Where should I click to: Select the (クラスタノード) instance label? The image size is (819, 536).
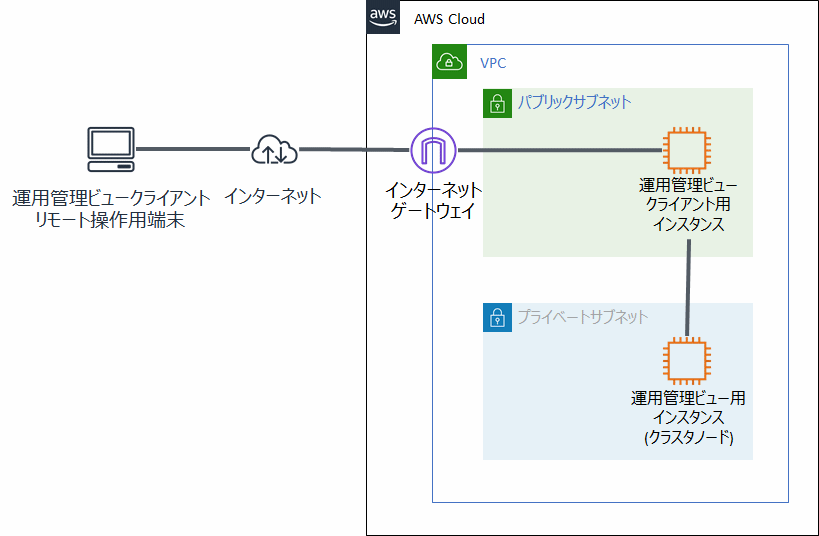coord(687,437)
